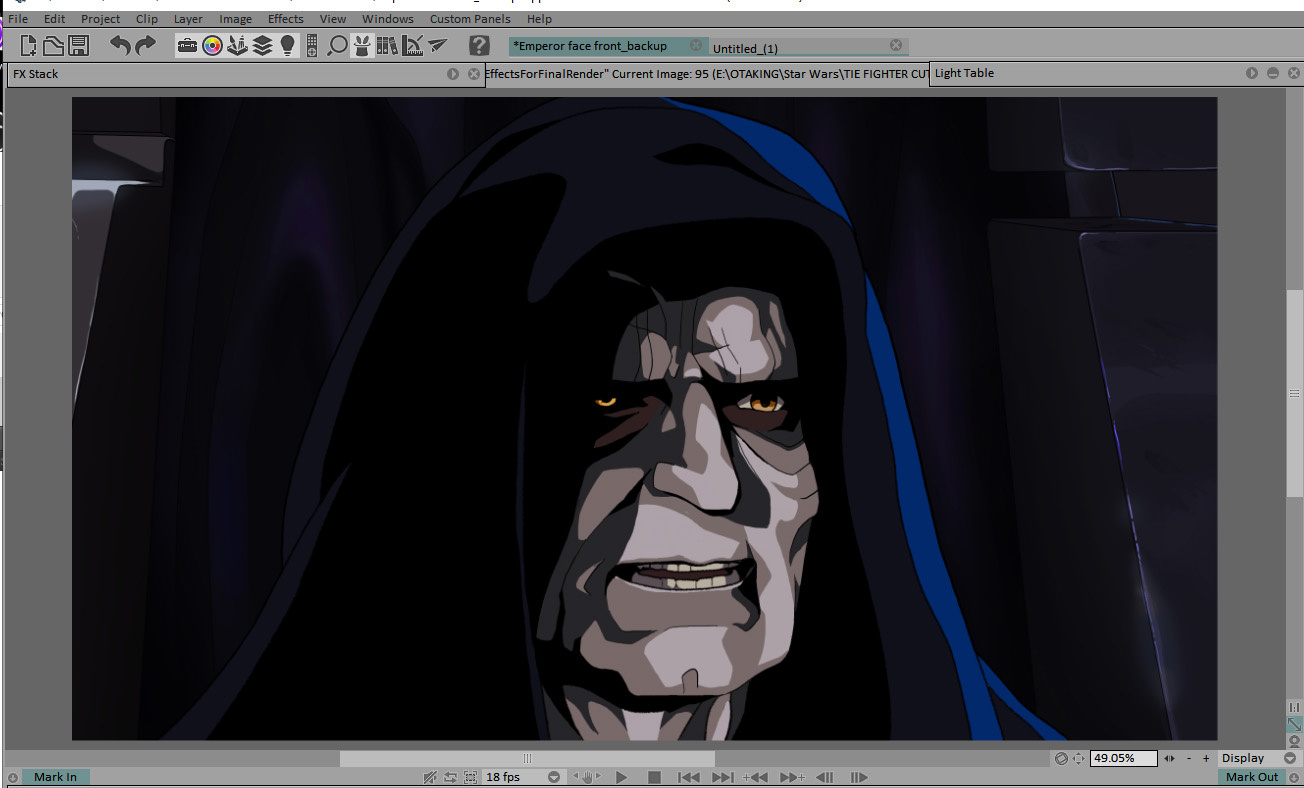Show the layers stack panel
This screenshot has height=788, width=1304.
262,45
